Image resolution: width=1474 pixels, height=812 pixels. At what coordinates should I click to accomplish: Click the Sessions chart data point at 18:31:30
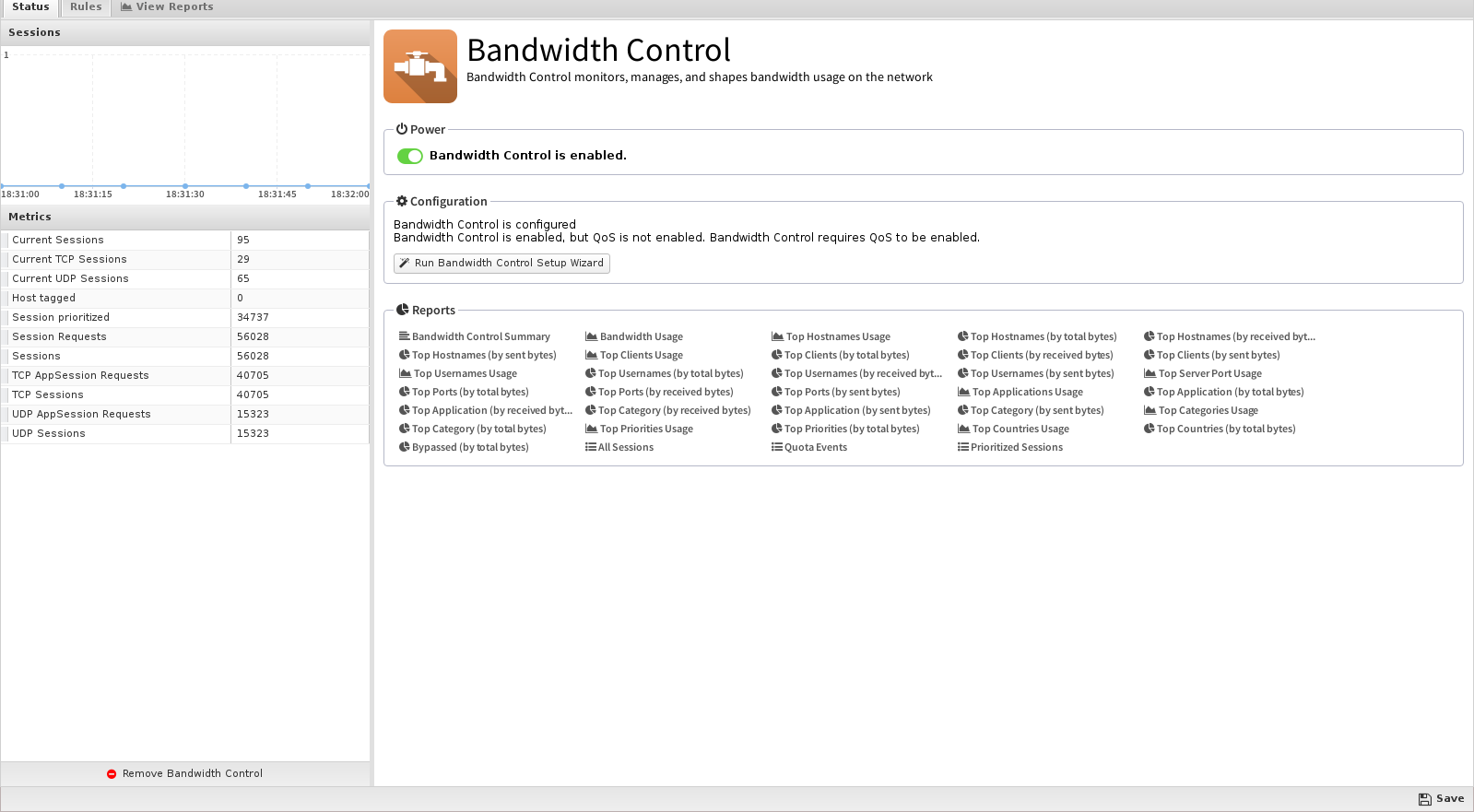click(x=185, y=186)
